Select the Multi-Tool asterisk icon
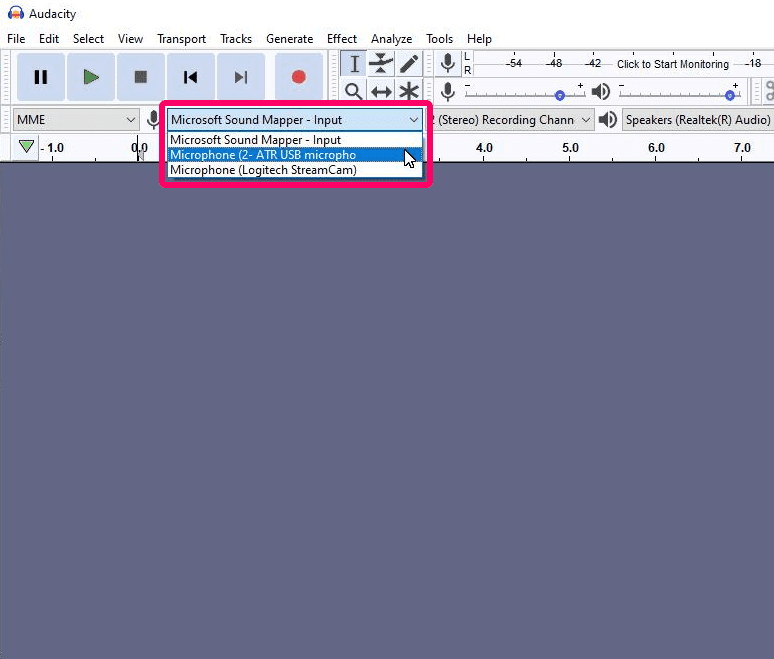 click(409, 91)
